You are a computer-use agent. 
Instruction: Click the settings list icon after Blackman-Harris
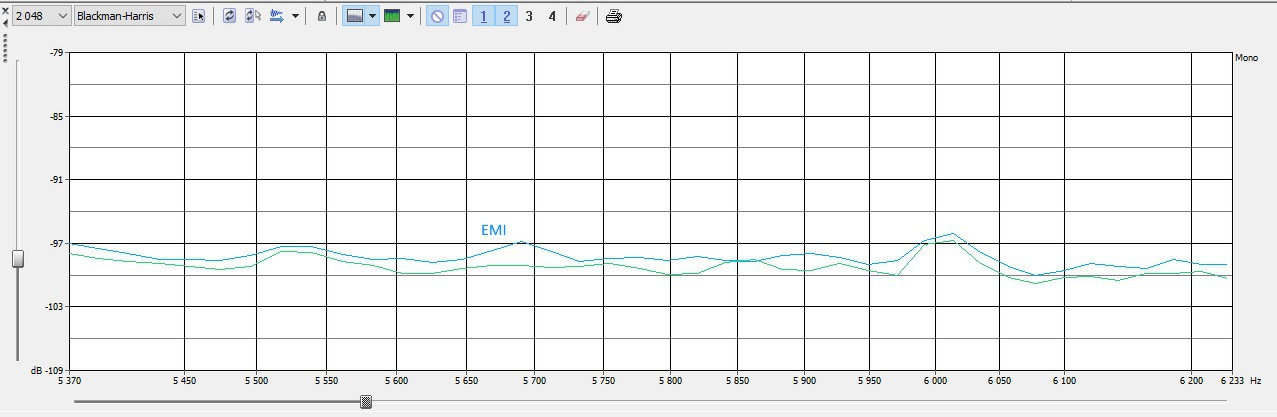coord(199,16)
